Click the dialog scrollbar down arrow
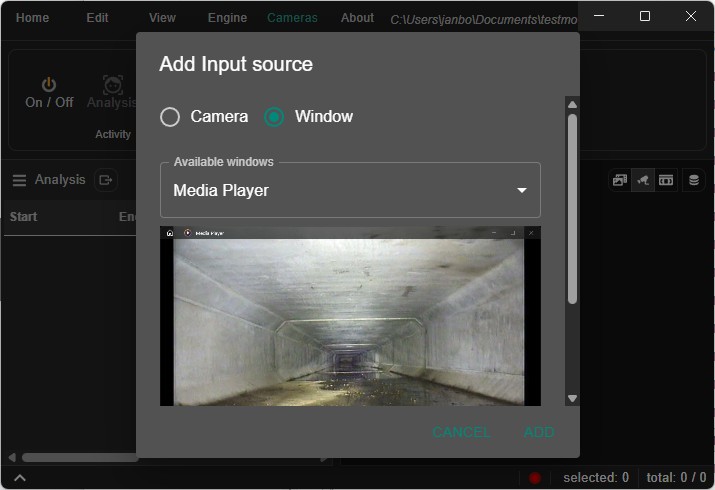 572,398
